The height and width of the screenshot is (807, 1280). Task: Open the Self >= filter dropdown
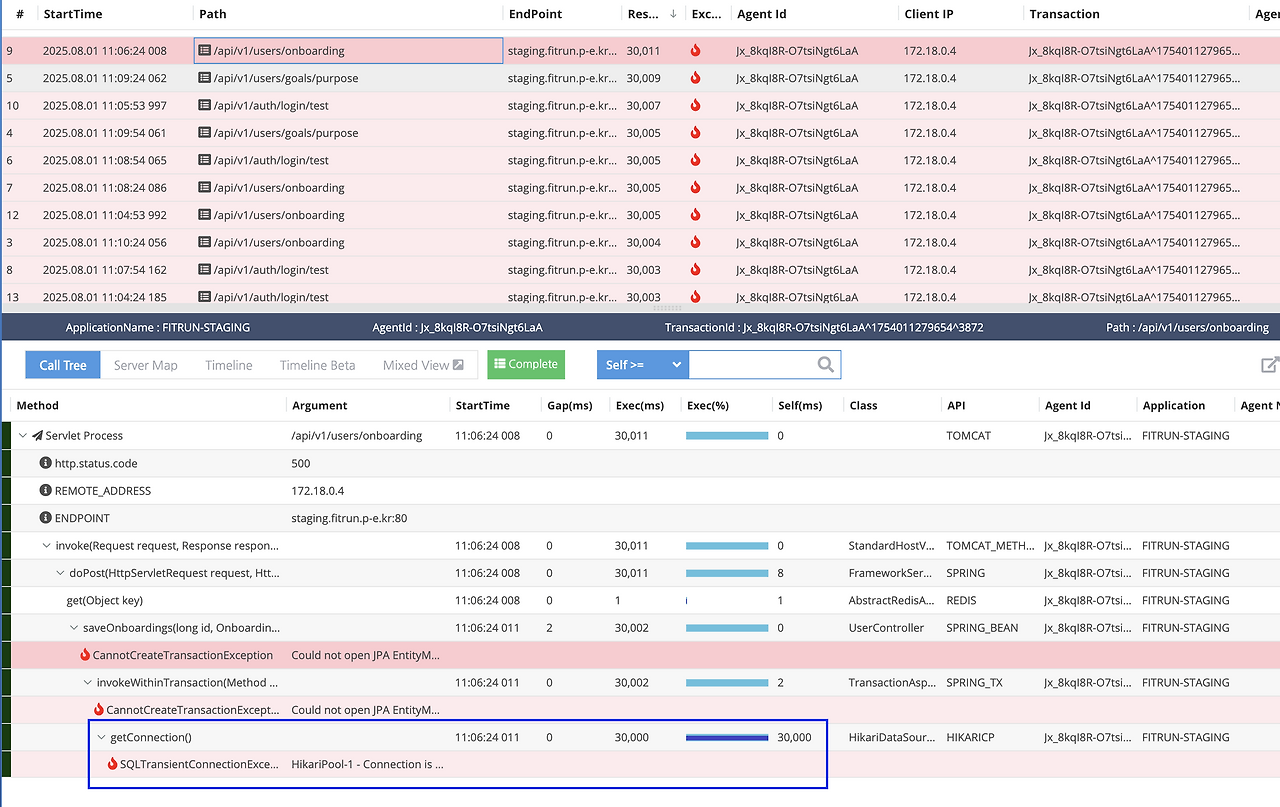(643, 365)
